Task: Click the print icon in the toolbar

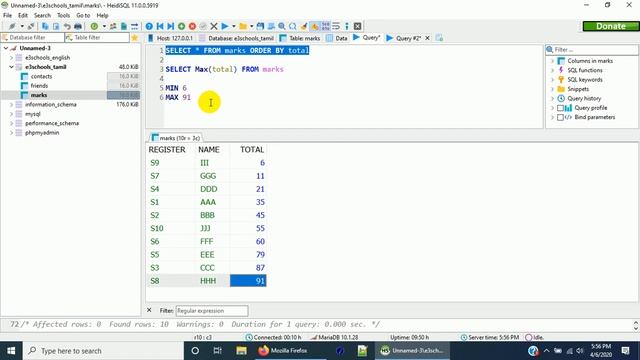Action: pos(78,26)
